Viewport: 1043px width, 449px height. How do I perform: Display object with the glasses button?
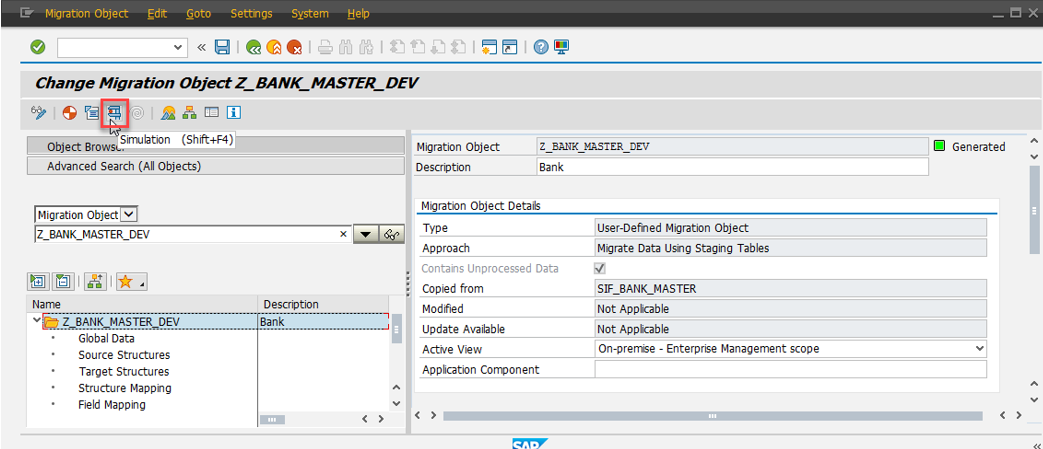391,234
